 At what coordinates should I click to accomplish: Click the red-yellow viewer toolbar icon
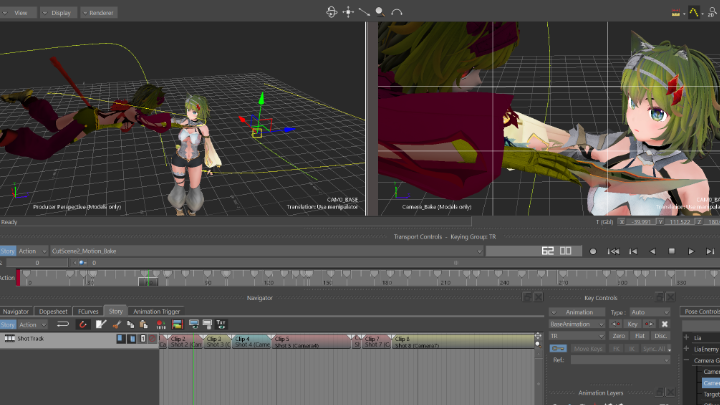675,13
